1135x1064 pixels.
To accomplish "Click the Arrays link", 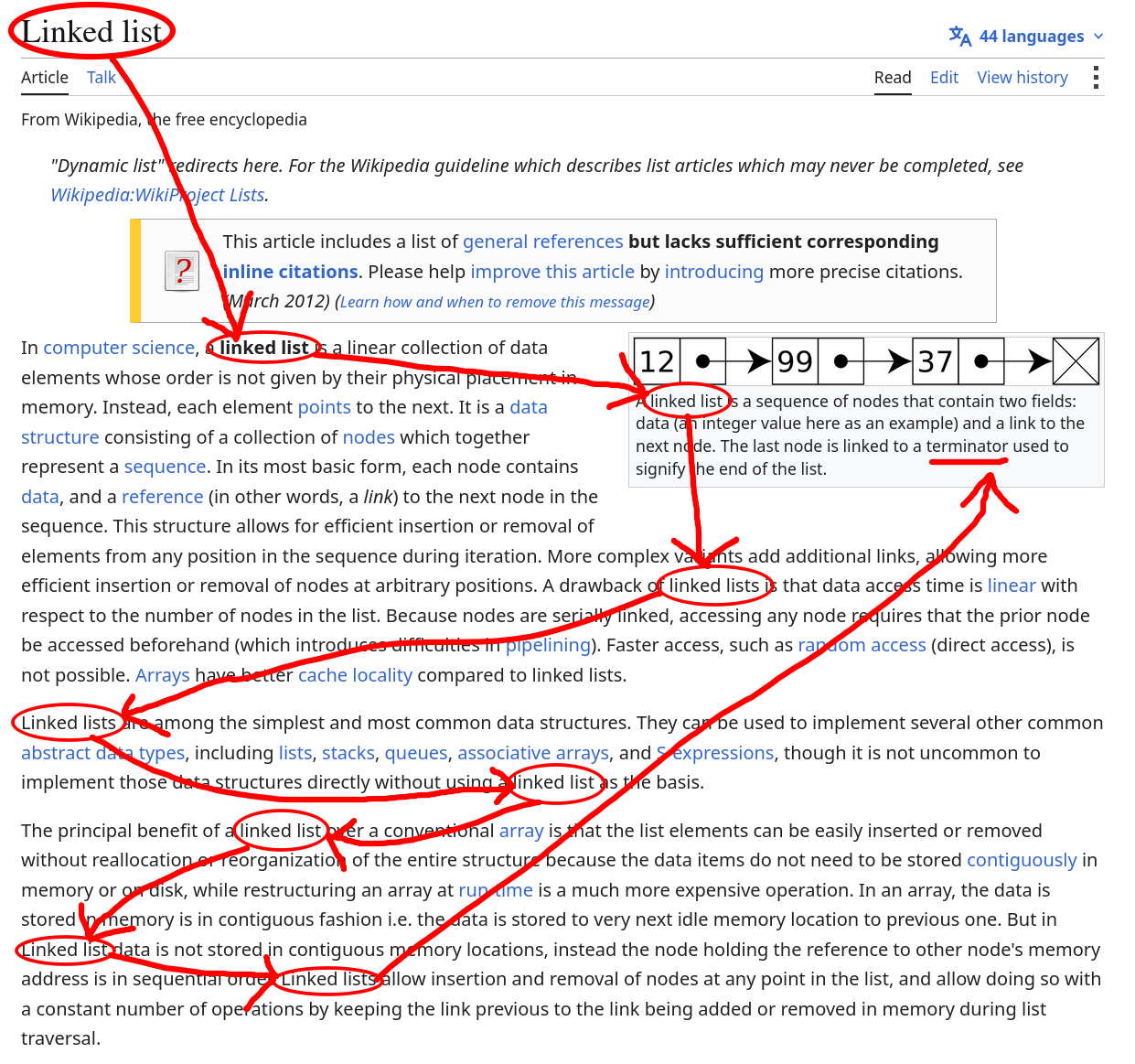I will pos(163,675).
